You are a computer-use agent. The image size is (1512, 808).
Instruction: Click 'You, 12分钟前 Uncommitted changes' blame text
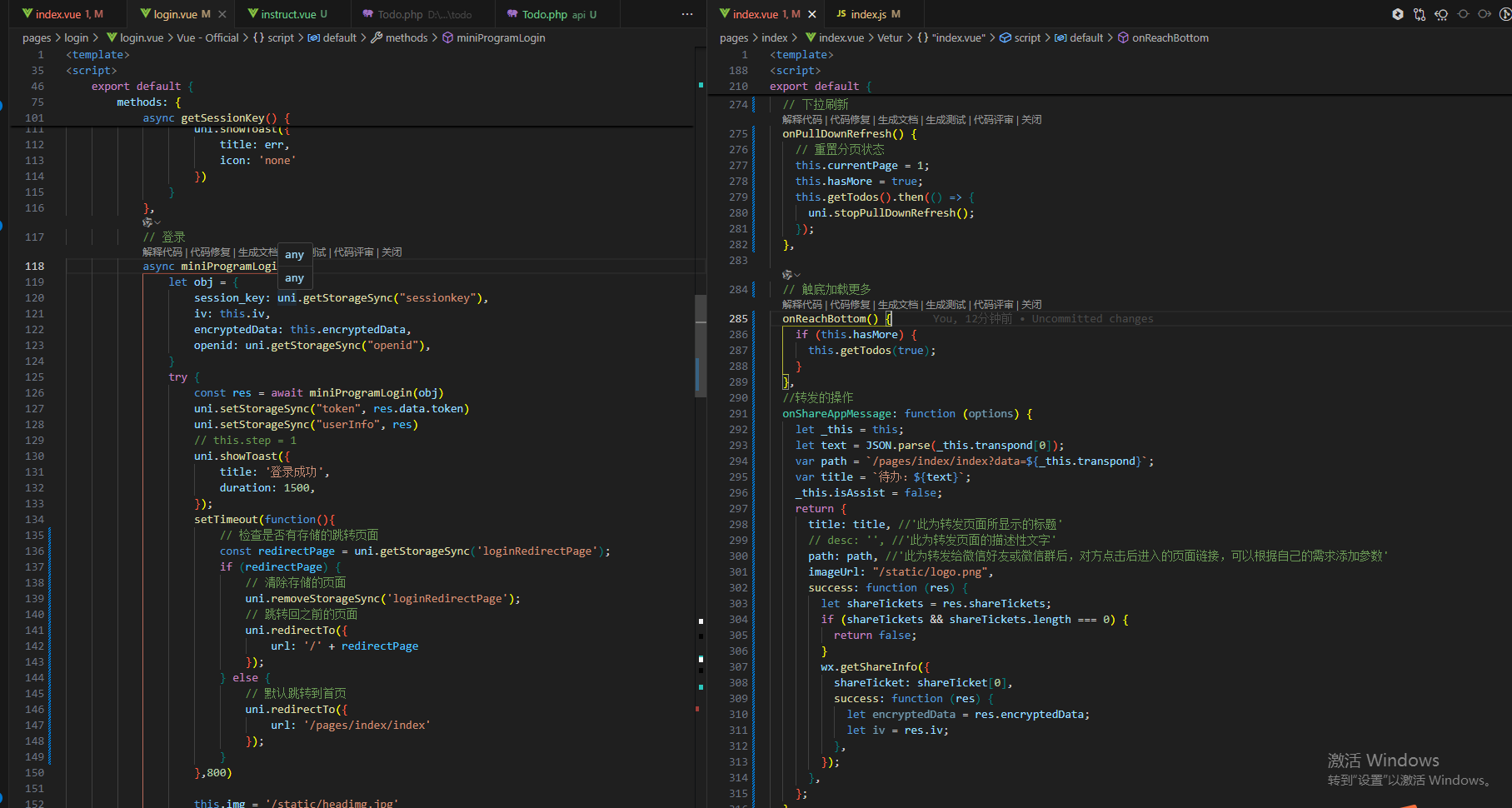click(x=1043, y=319)
